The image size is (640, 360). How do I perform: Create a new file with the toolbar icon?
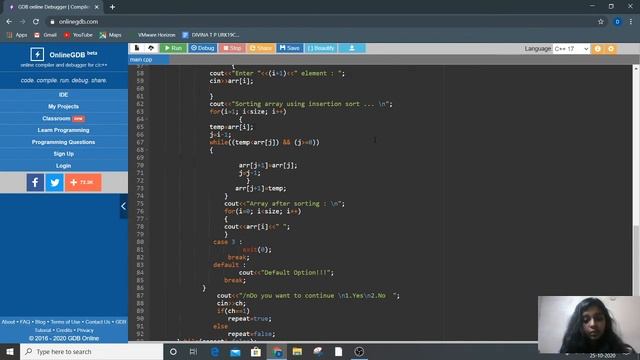click(137, 48)
